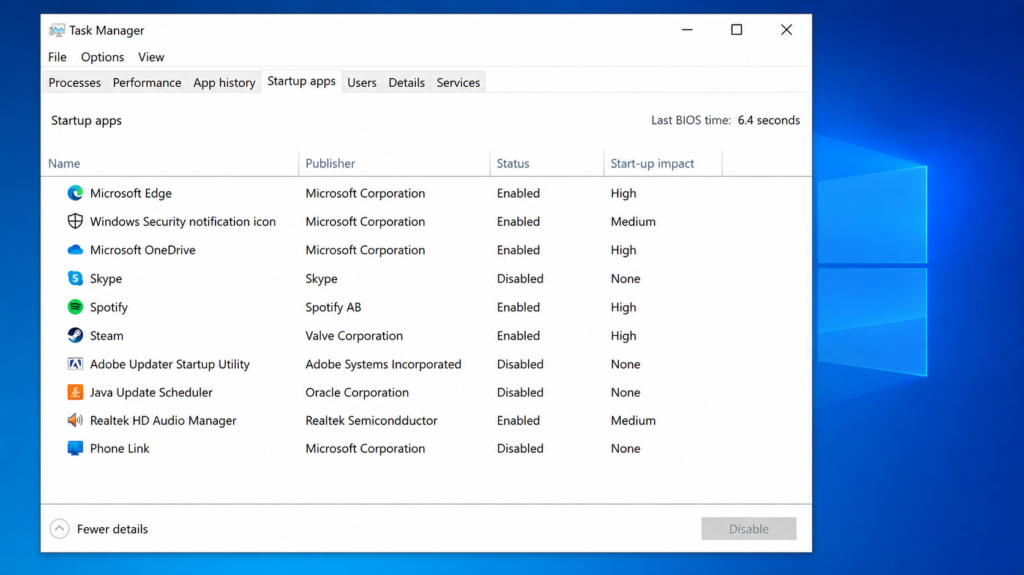Click the Java Update Scheduler icon
Screen dimensions: 1024x575
(75, 392)
